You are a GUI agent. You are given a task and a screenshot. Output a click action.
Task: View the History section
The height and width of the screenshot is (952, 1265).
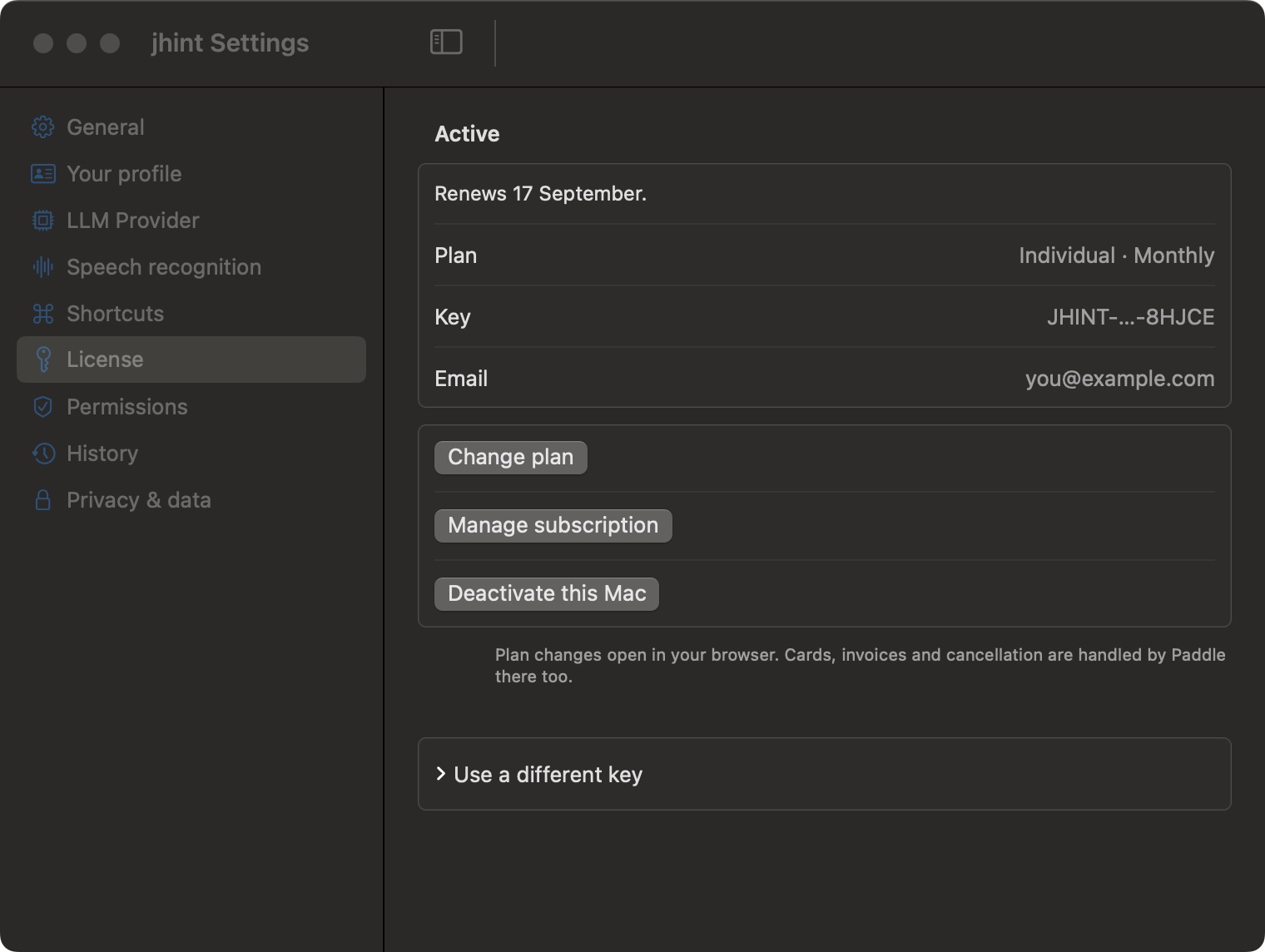[191, 454]
